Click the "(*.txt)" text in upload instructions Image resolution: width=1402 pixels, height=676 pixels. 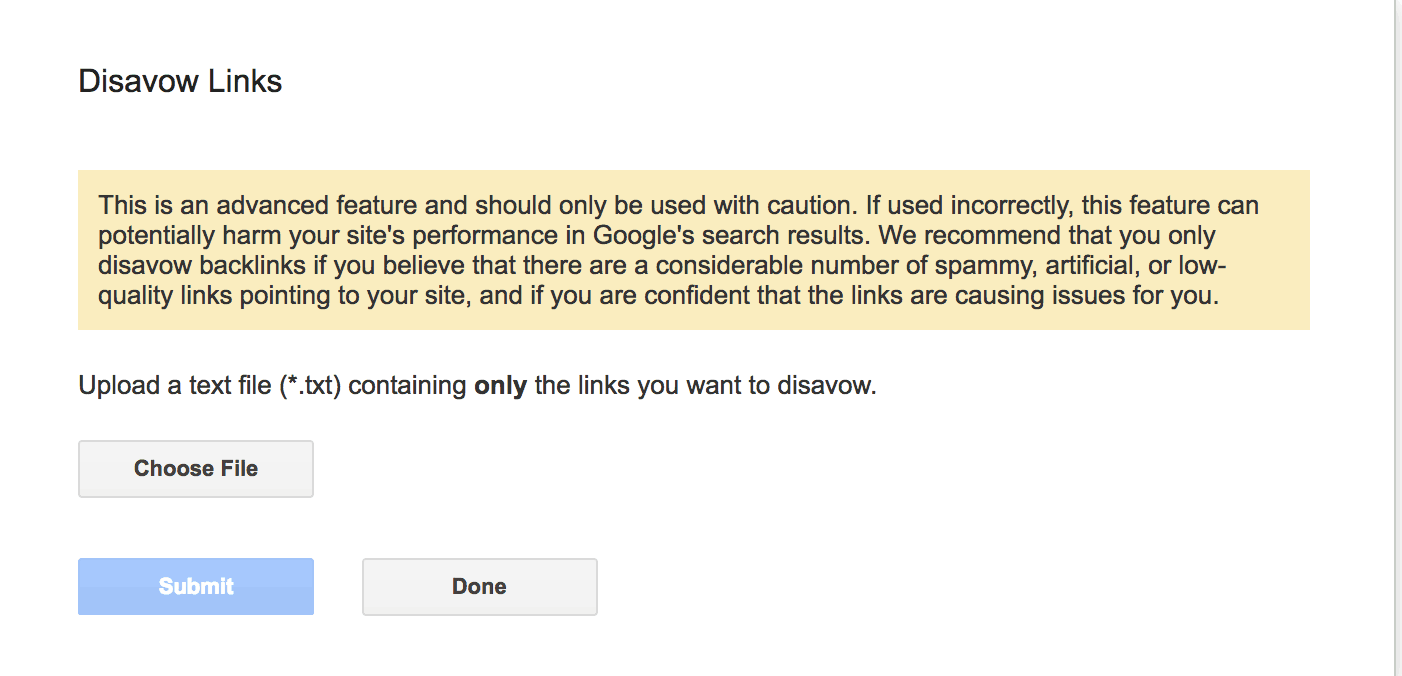(x=311, y=386)
